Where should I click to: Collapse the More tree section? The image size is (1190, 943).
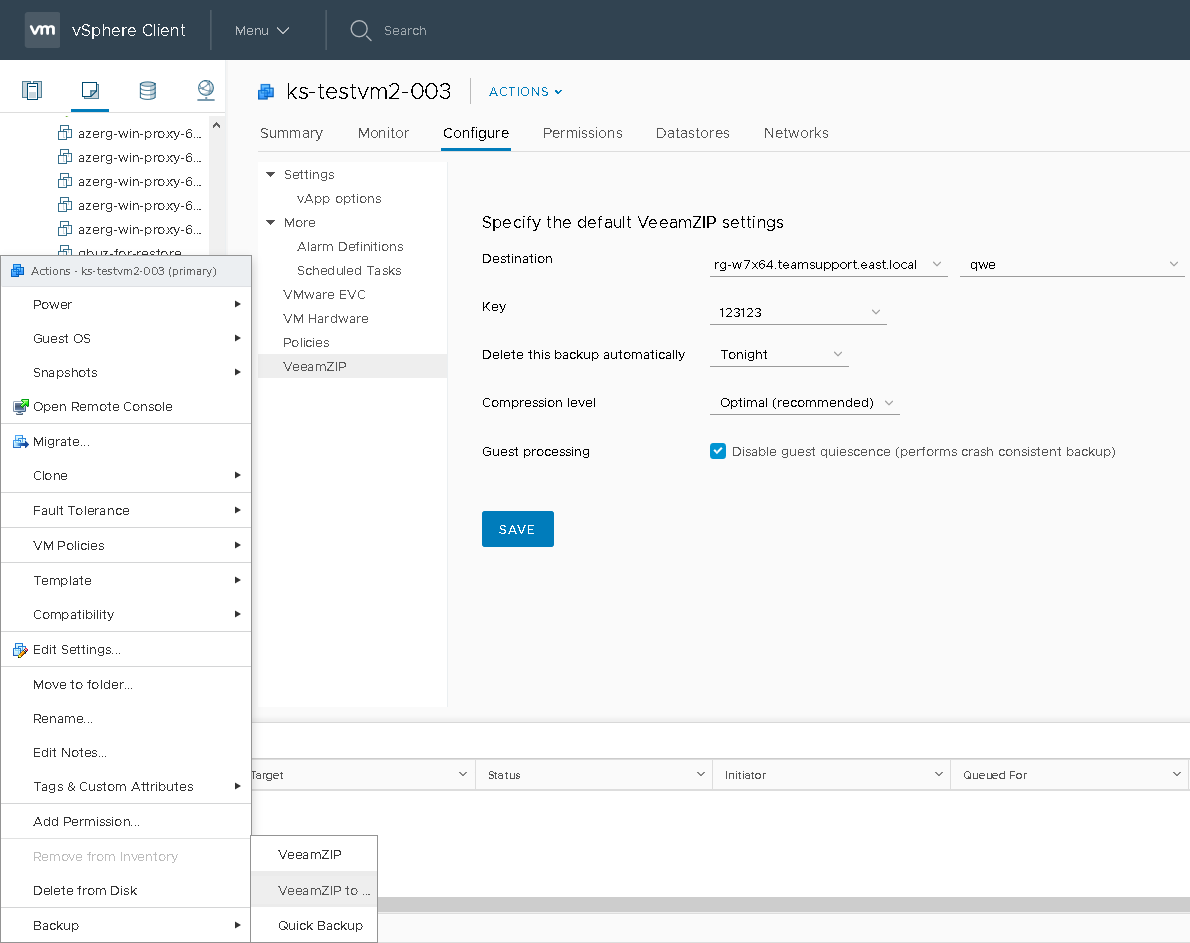(x=271, y=222)
